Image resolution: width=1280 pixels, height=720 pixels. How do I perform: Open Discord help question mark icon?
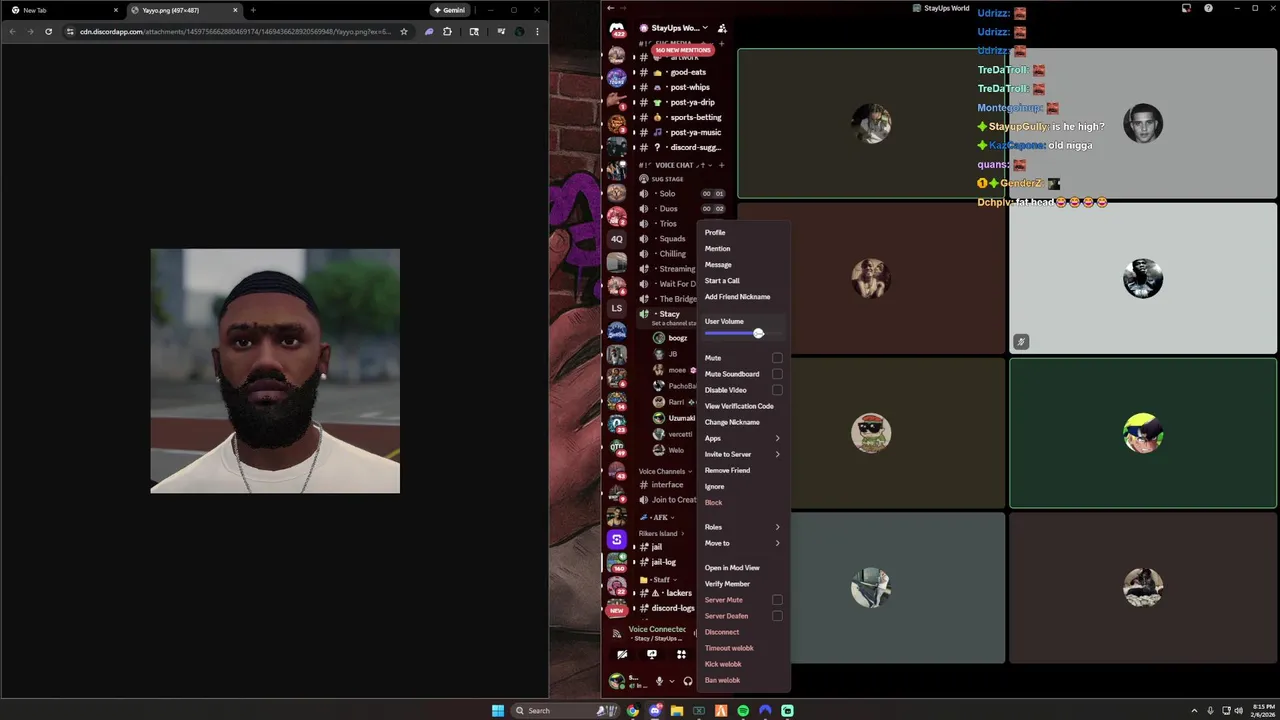1208,8
